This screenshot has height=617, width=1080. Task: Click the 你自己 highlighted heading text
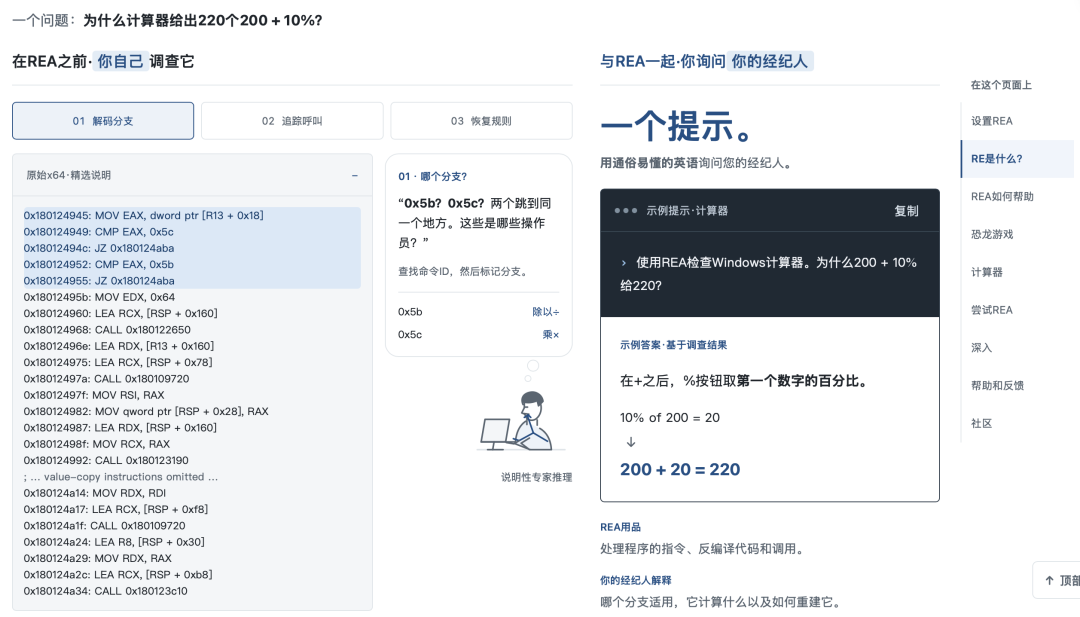121,61
